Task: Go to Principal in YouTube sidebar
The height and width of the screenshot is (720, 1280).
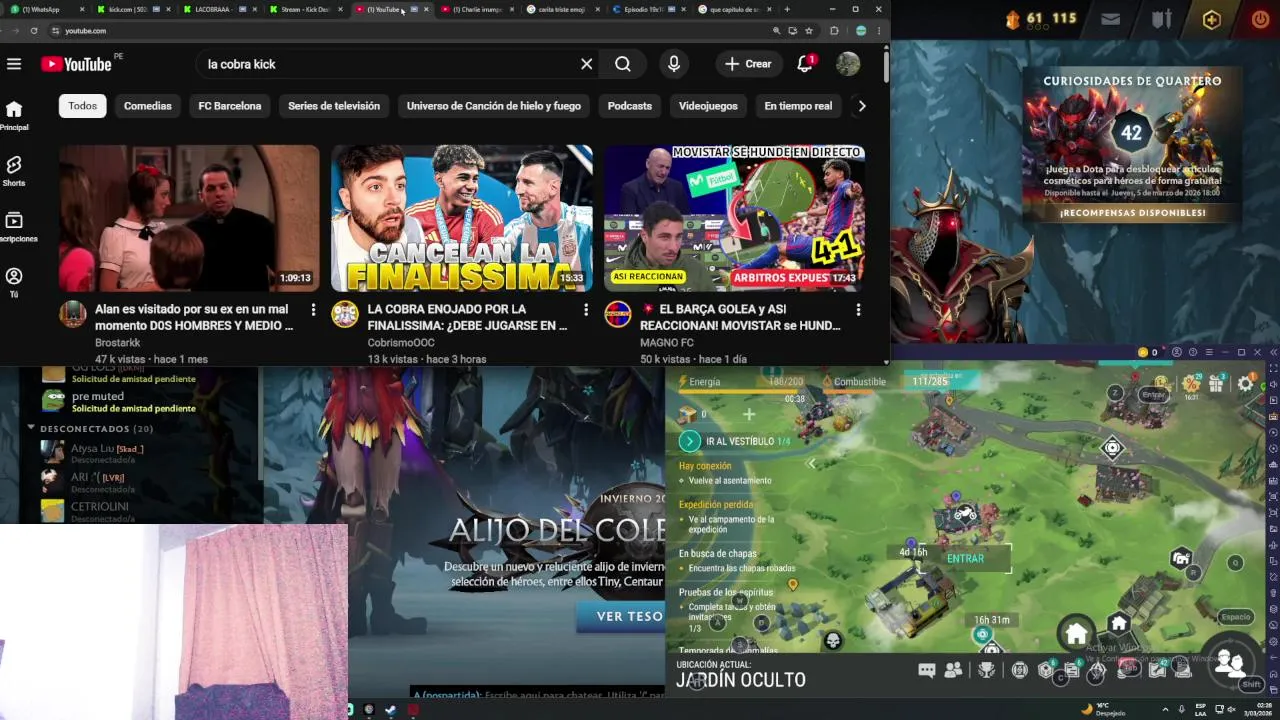Action: (14, 115)
